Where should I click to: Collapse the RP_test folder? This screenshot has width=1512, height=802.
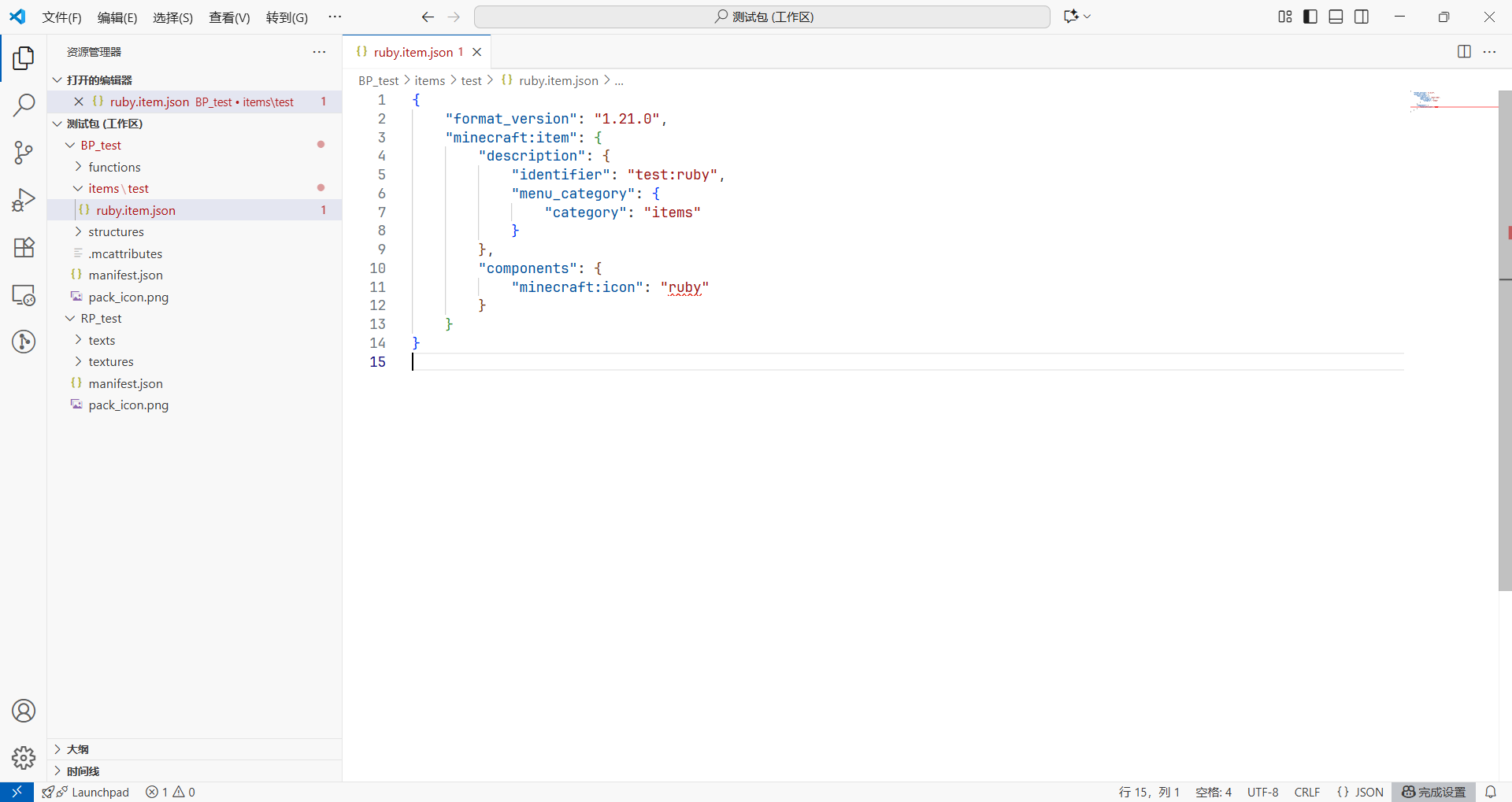pos(101,319)
